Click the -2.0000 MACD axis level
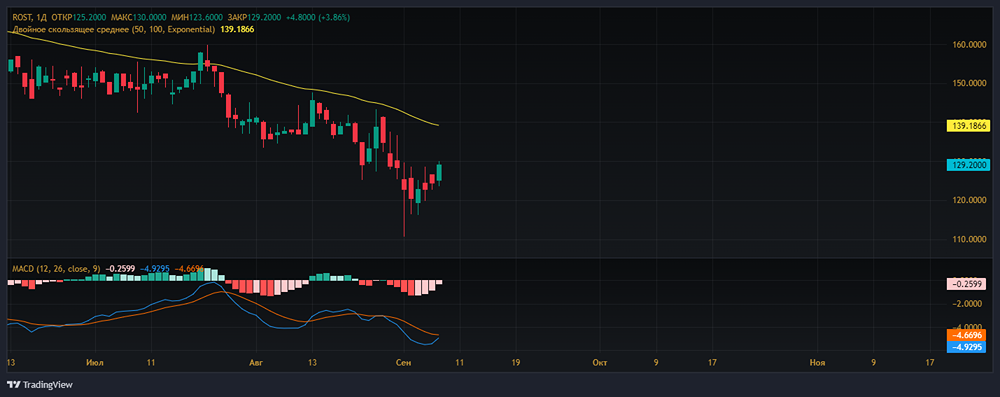The image size is (1000, 397). [x=967, y=304]
